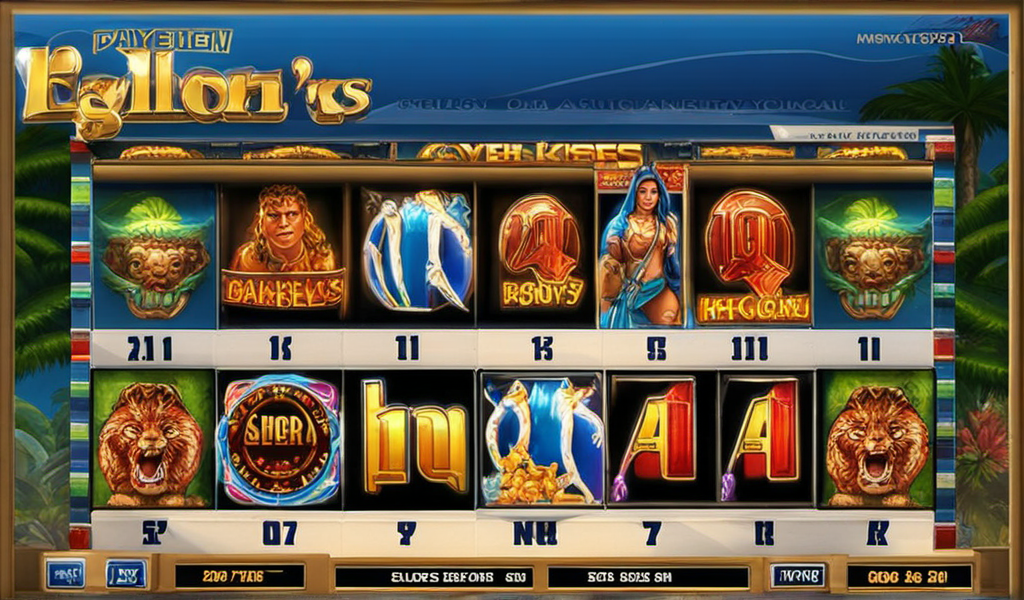Click the bottom-left orange credits display
Screen dimensions: 1024x600
click(x=239, y=576)
